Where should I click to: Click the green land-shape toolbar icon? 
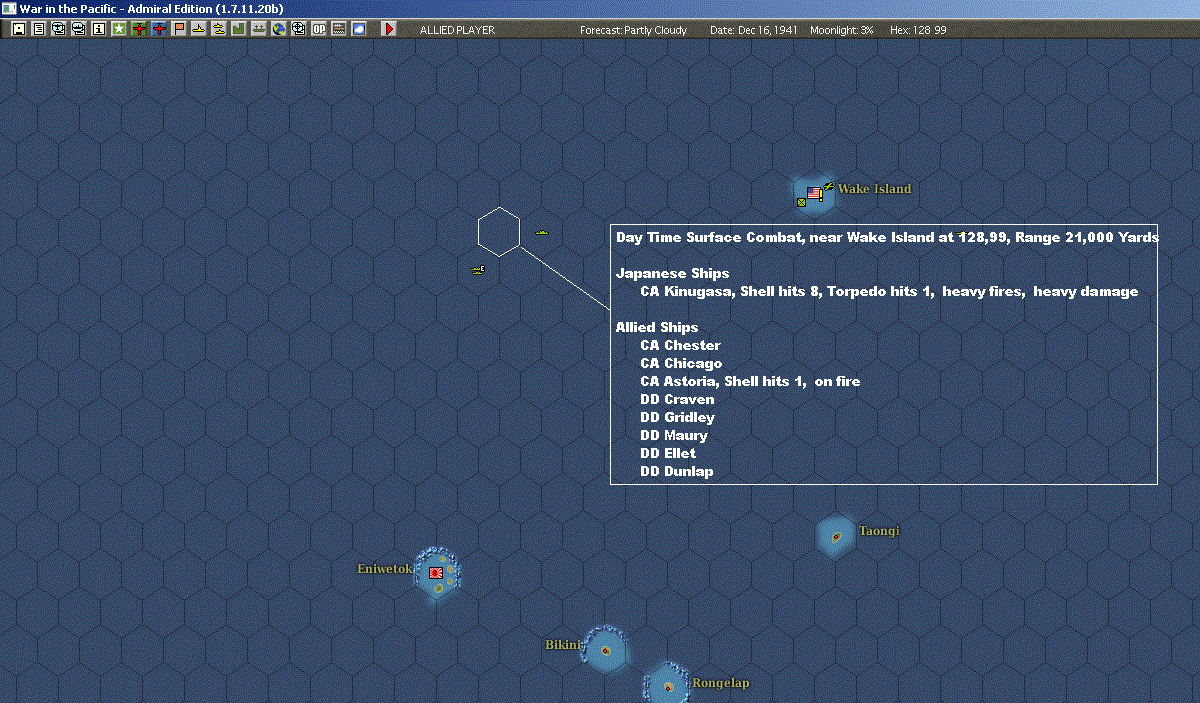(238, 29)
